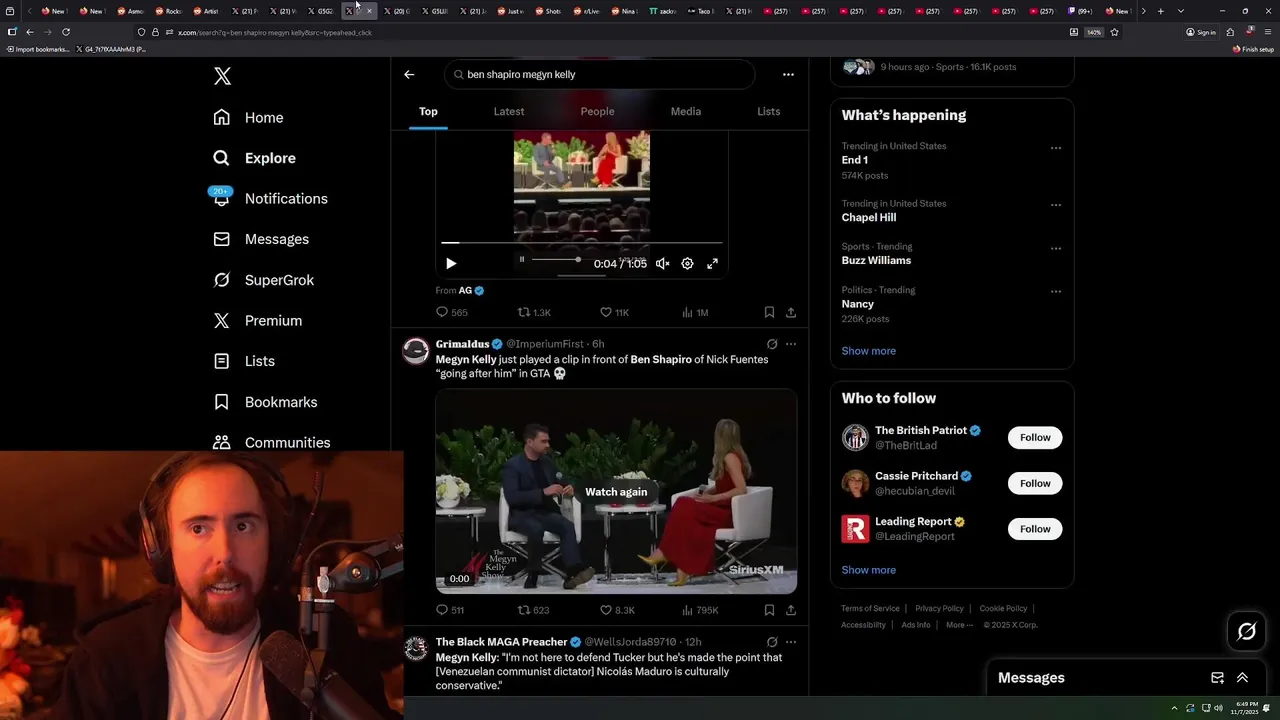Viewport: 1280px width, 720px height.
Task: Open more menu on Grimaldus post
Action: [x=791, y=344]
